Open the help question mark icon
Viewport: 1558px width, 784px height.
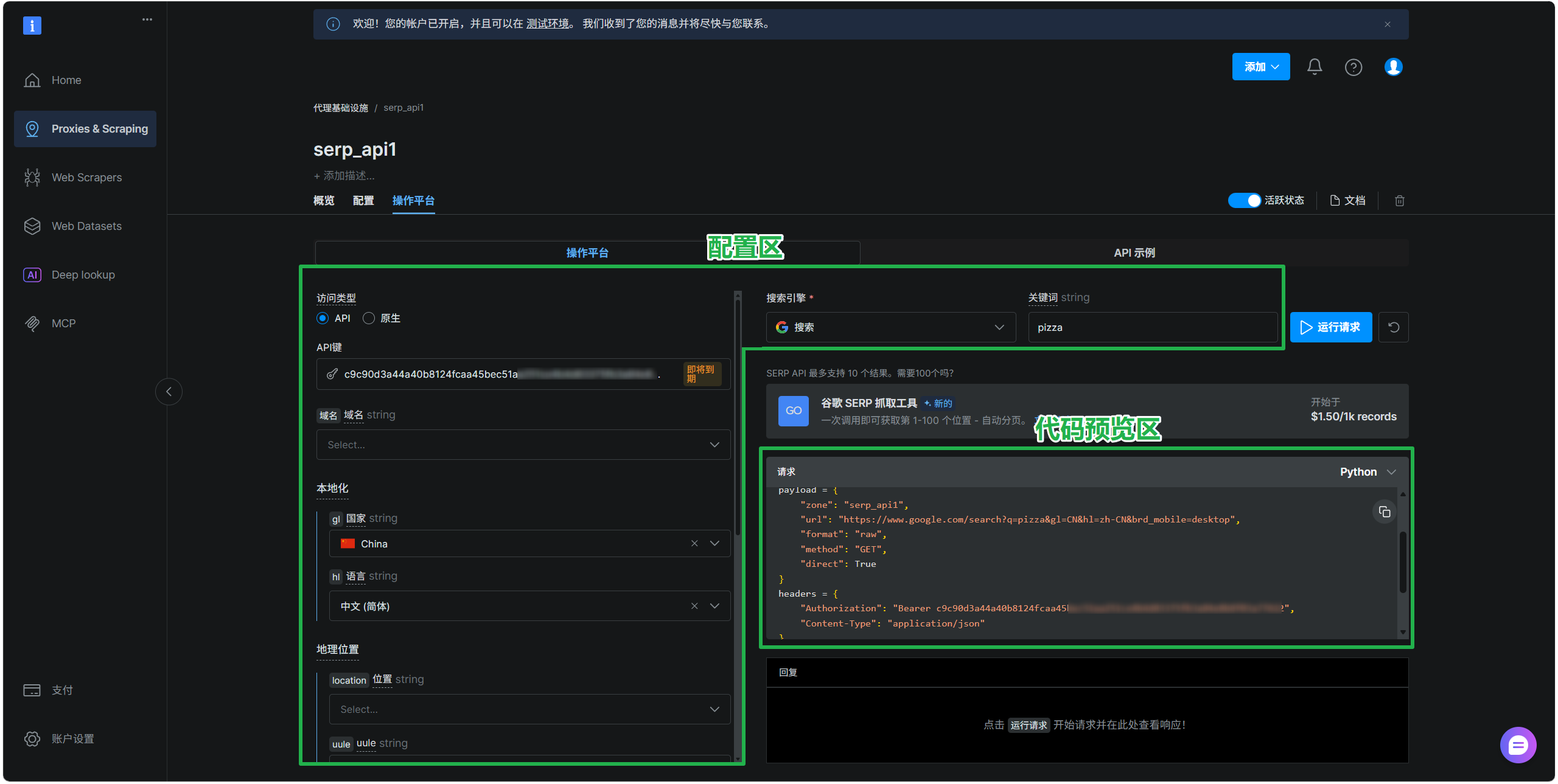[1353, 67]
